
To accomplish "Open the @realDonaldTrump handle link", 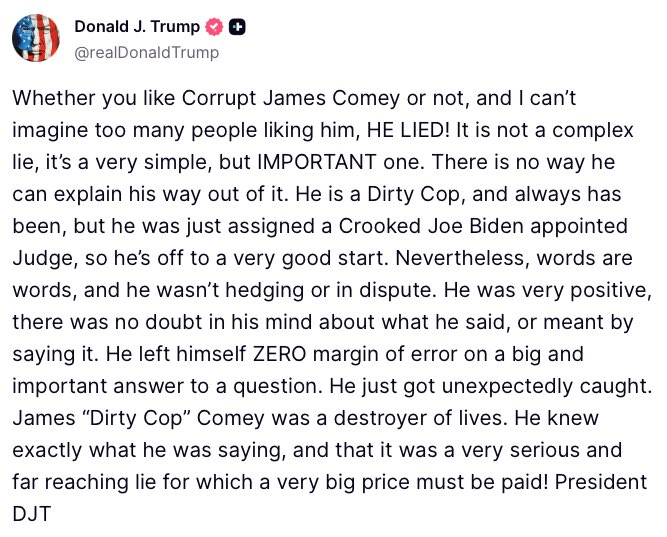I will click(x=147, y=53).
